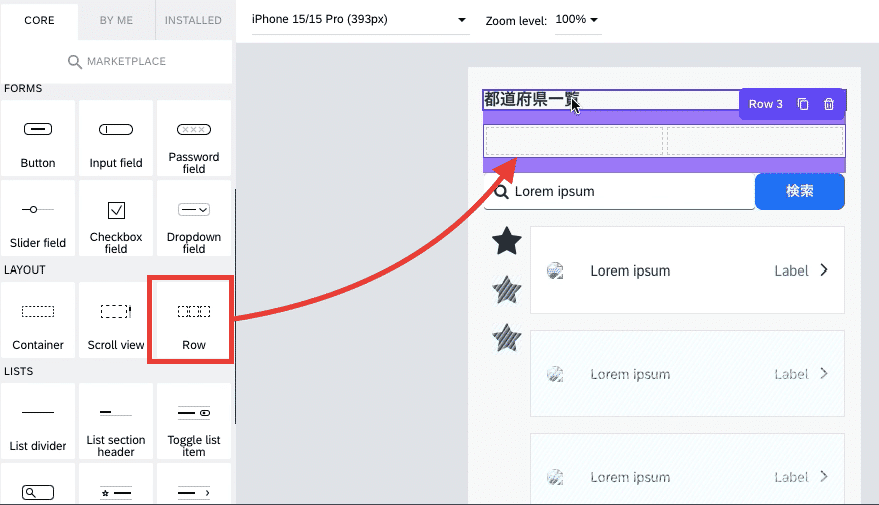Viewport: 879px width, 505px height.
Task: Choose the List divider component
Action: tap(38, 421)
